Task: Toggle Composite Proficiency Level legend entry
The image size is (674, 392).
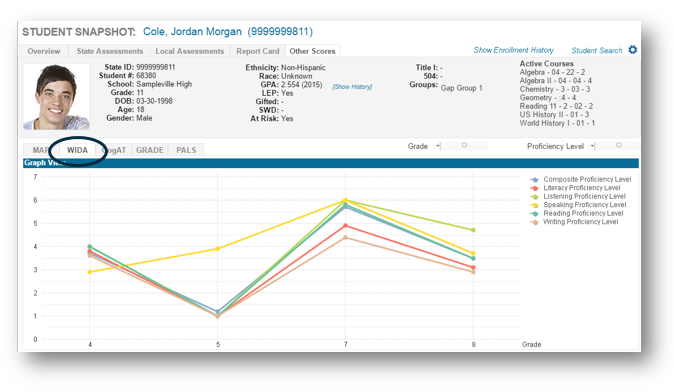Action: [x=581, y=179]
